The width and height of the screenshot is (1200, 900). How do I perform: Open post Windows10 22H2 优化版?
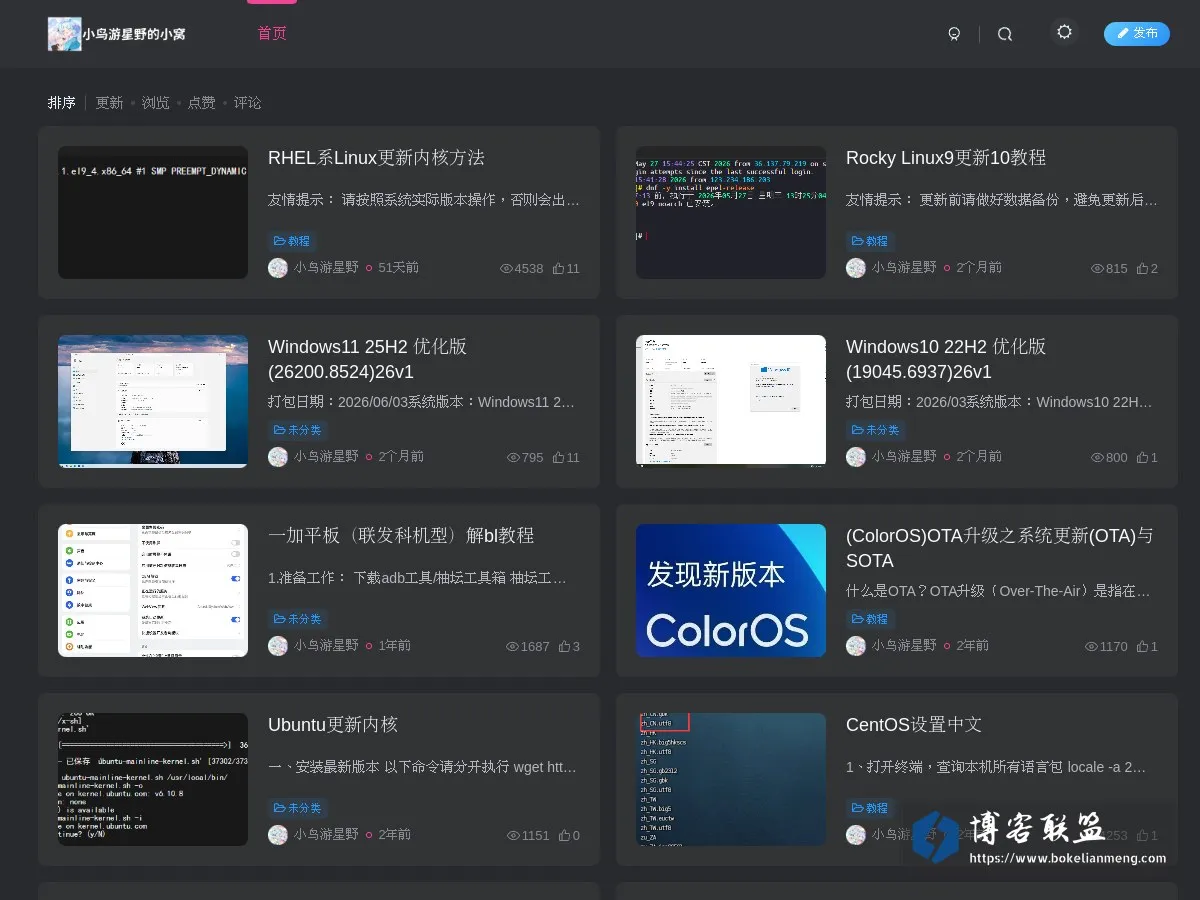[946, 359]
